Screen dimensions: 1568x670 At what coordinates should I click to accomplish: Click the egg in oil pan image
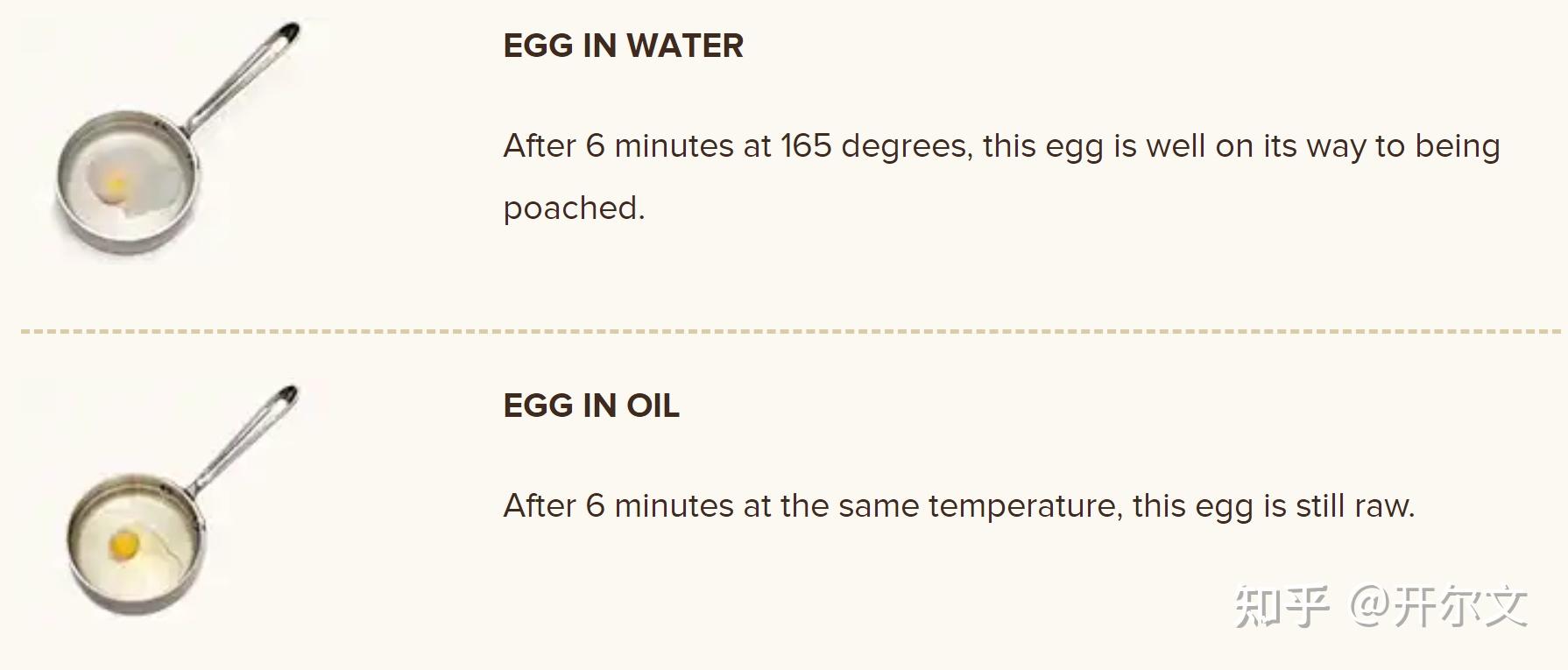click(180, 499)
